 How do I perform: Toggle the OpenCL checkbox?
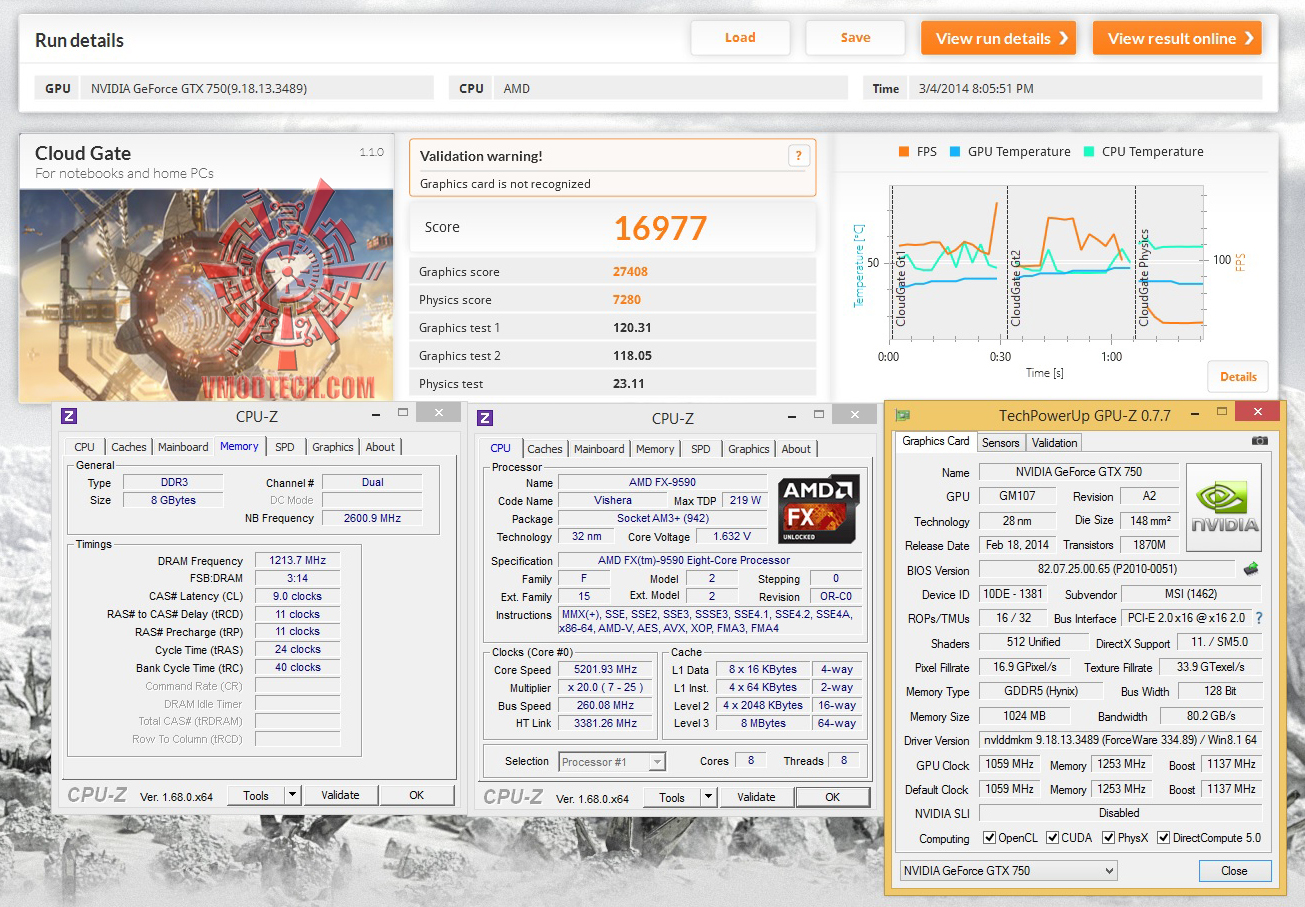(989, 838)
